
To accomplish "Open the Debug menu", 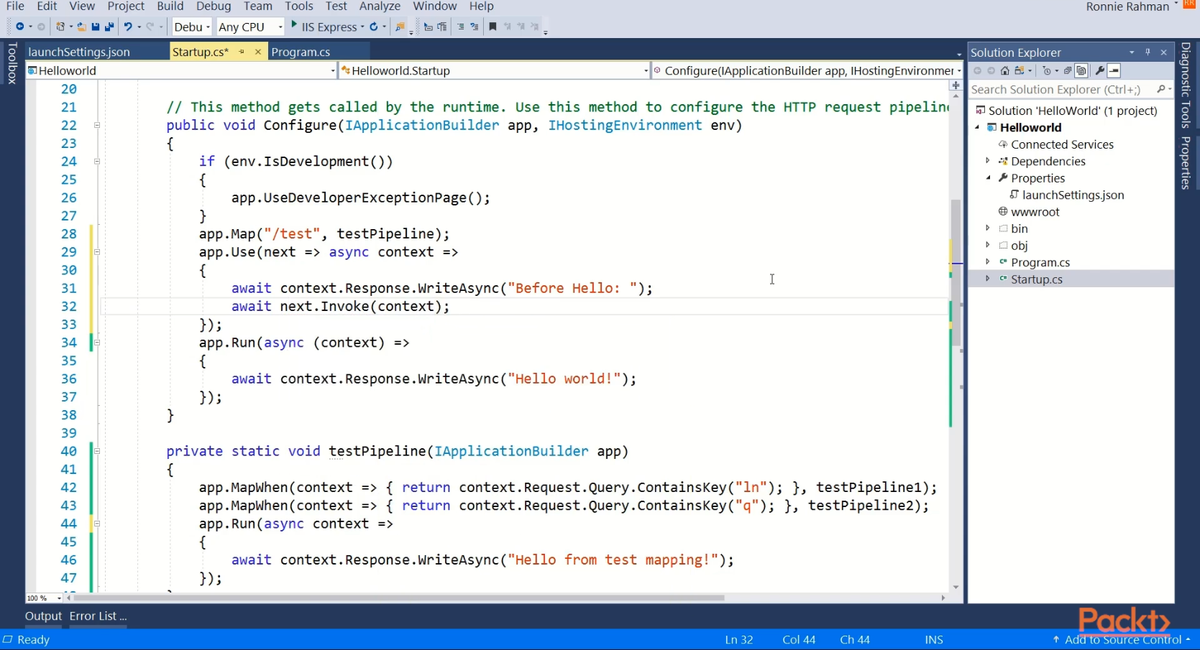I will (x=214, y=6).
